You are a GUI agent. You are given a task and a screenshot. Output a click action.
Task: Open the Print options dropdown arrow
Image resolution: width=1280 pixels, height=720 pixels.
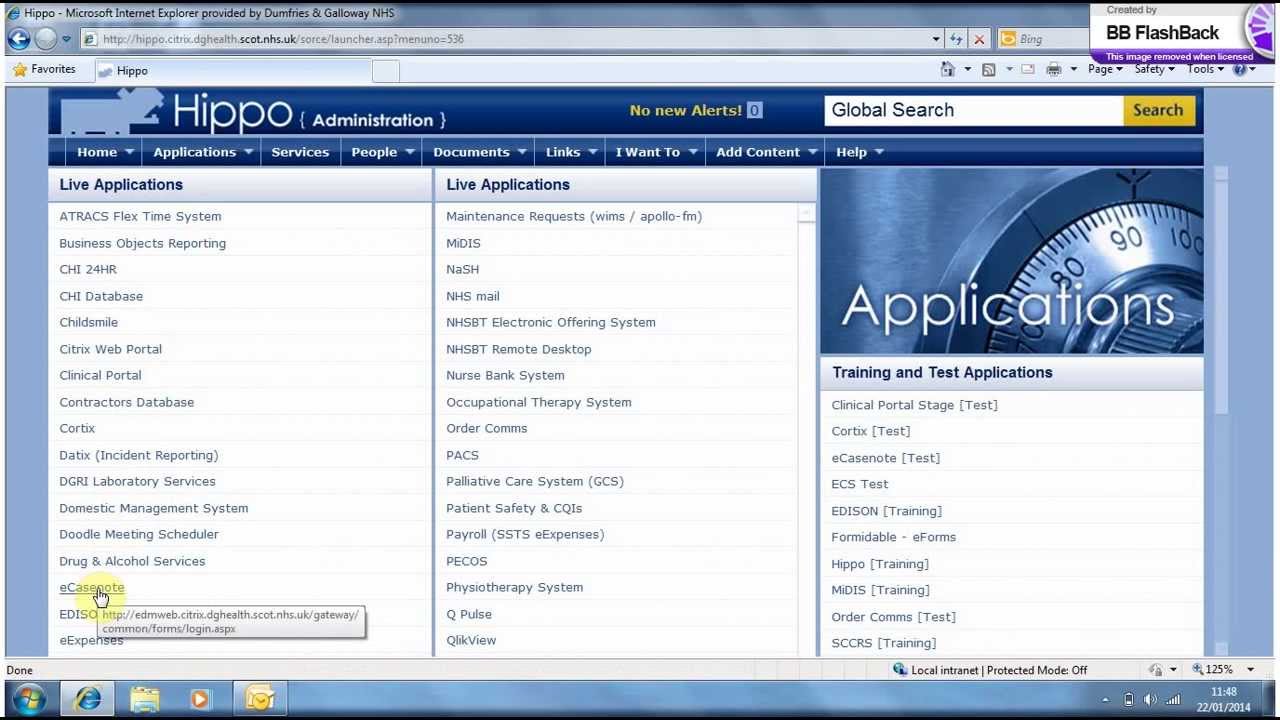[x=1073, y=69]
